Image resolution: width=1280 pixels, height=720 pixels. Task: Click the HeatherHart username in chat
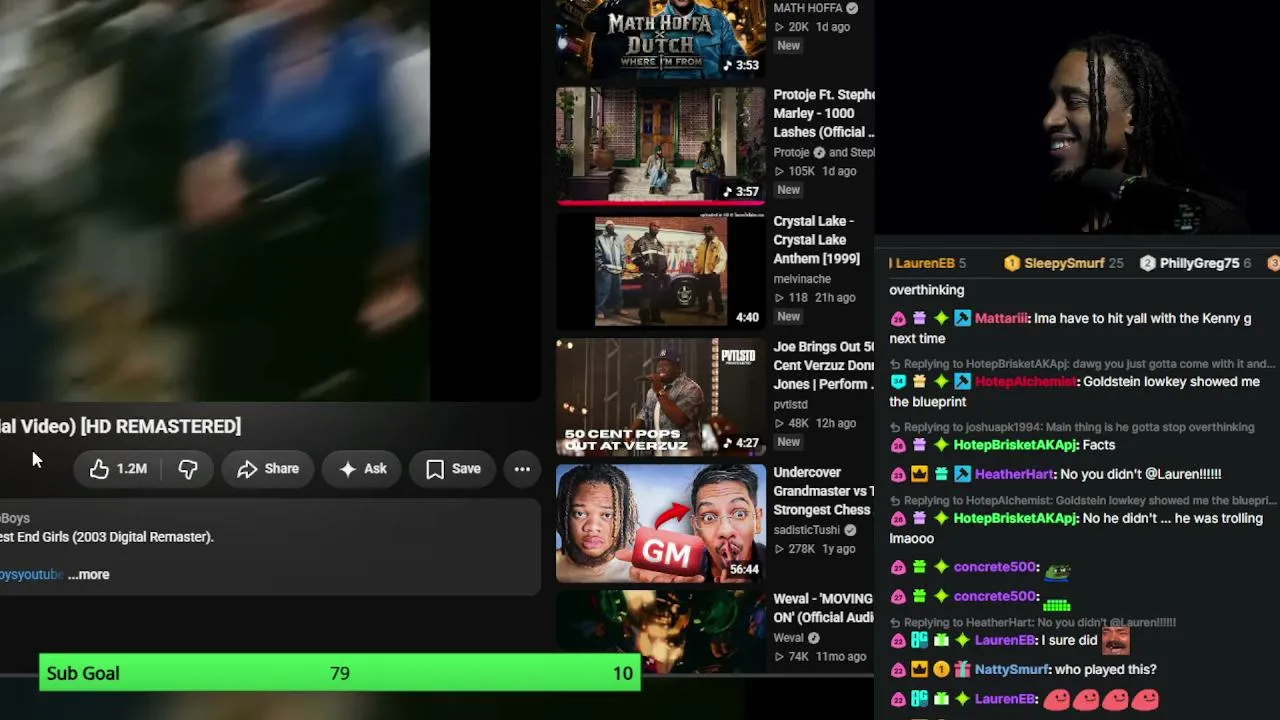(1014, 474)
